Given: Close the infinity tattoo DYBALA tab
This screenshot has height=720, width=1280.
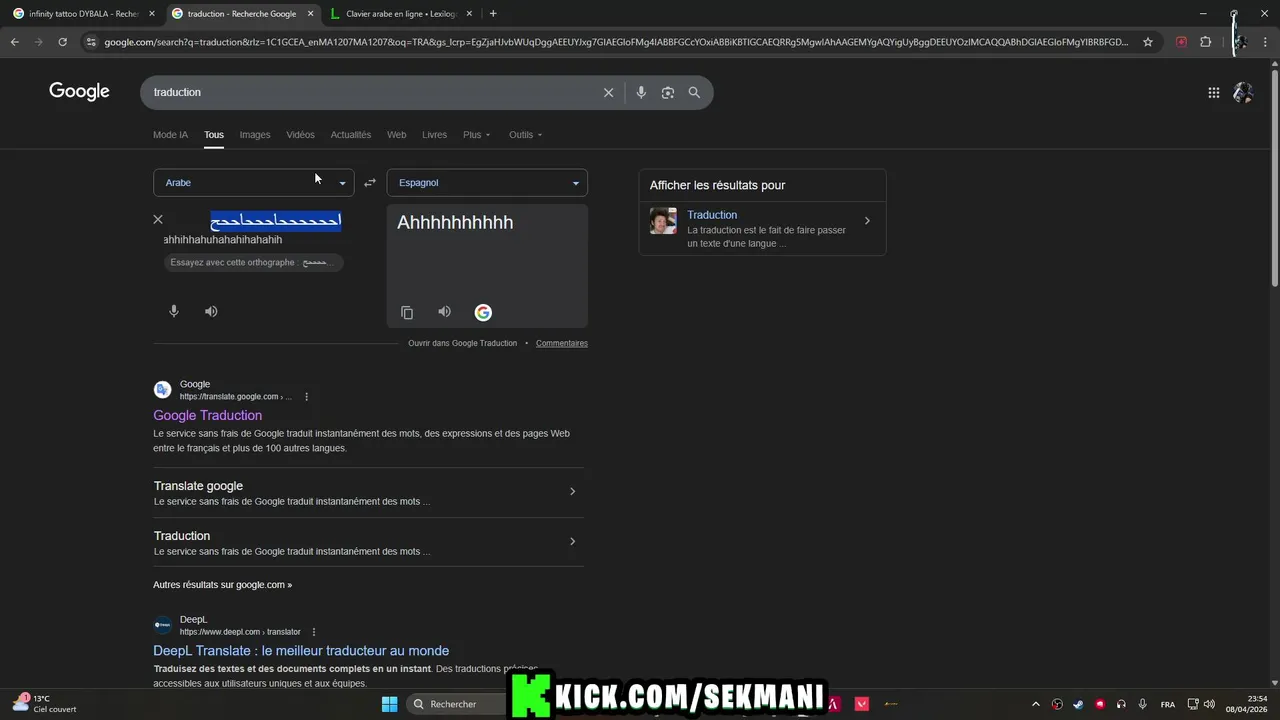Looking at the screenshot, I should point(152,14).
